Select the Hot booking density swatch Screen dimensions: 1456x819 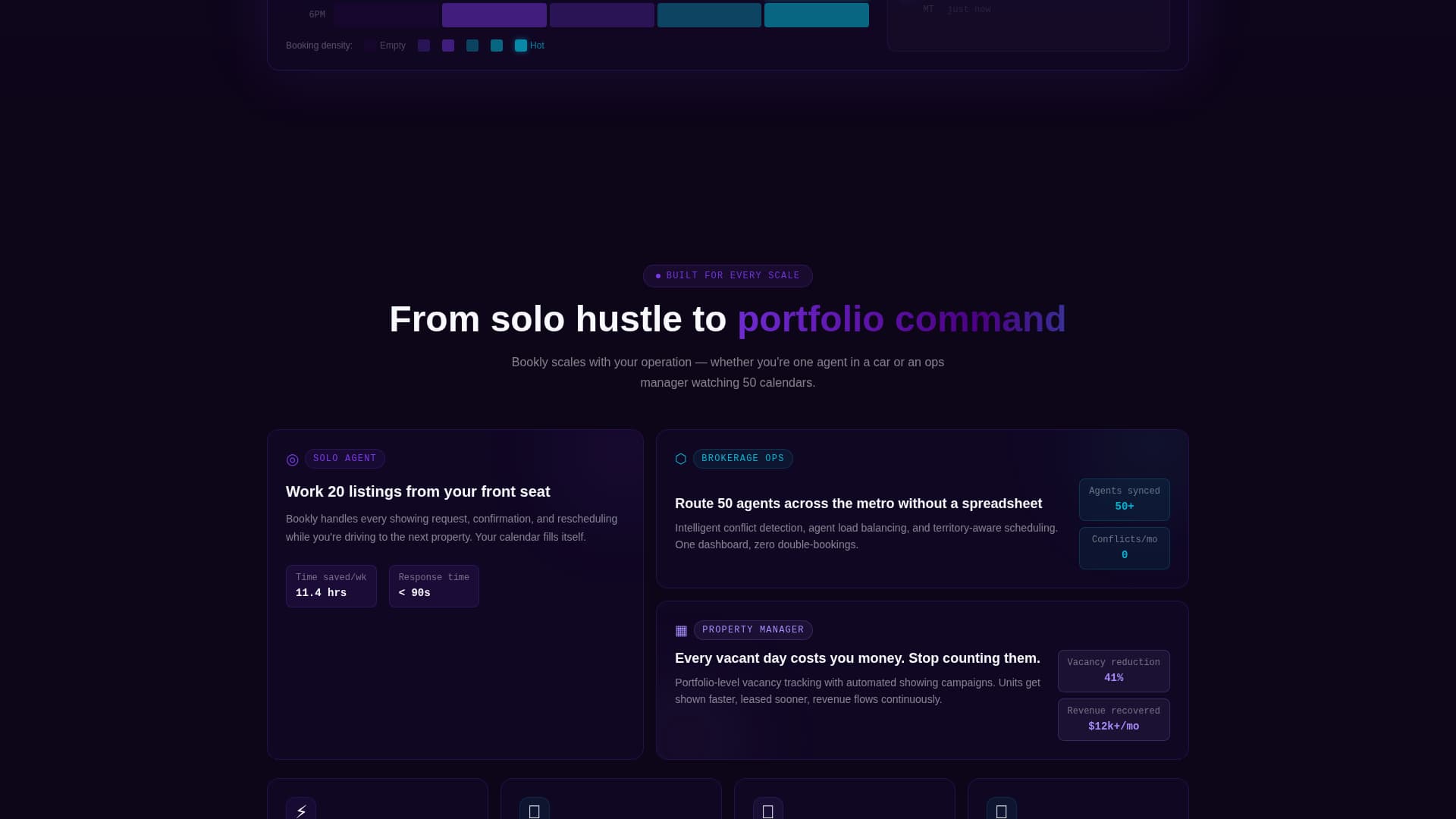coord(521,45)
